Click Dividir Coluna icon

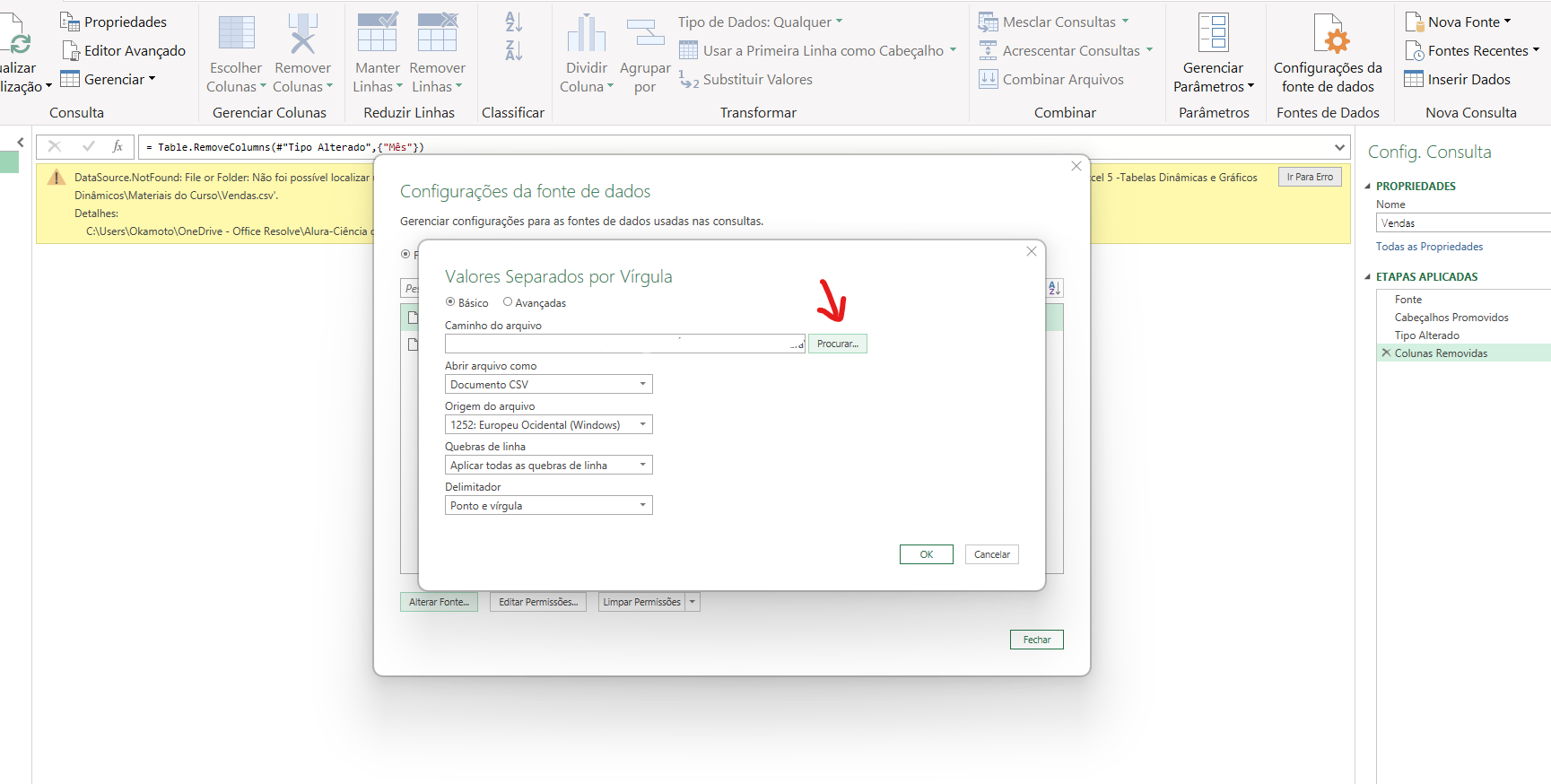pos(587,33)
